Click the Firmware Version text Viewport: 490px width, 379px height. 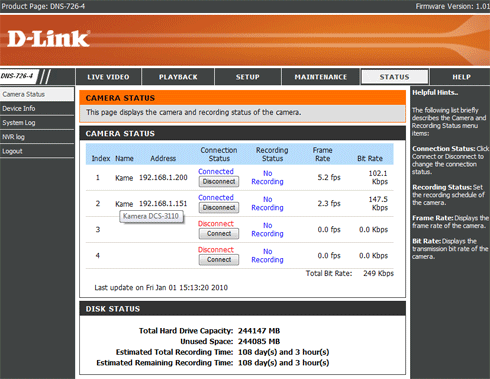point(453,6)
